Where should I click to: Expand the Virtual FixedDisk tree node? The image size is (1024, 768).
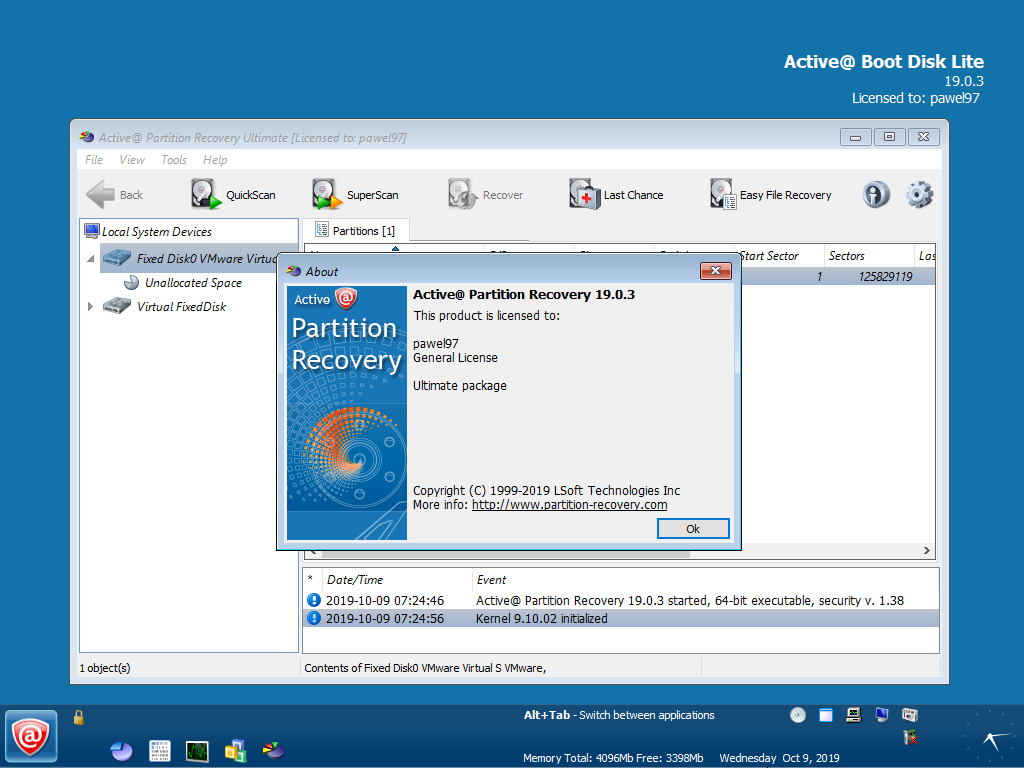click(x=91, y=307)
